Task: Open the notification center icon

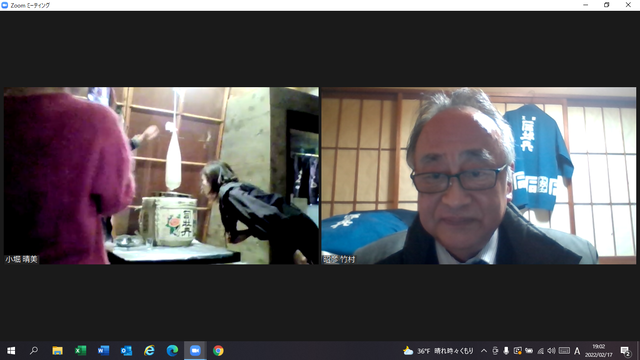Action: (625, 351)
